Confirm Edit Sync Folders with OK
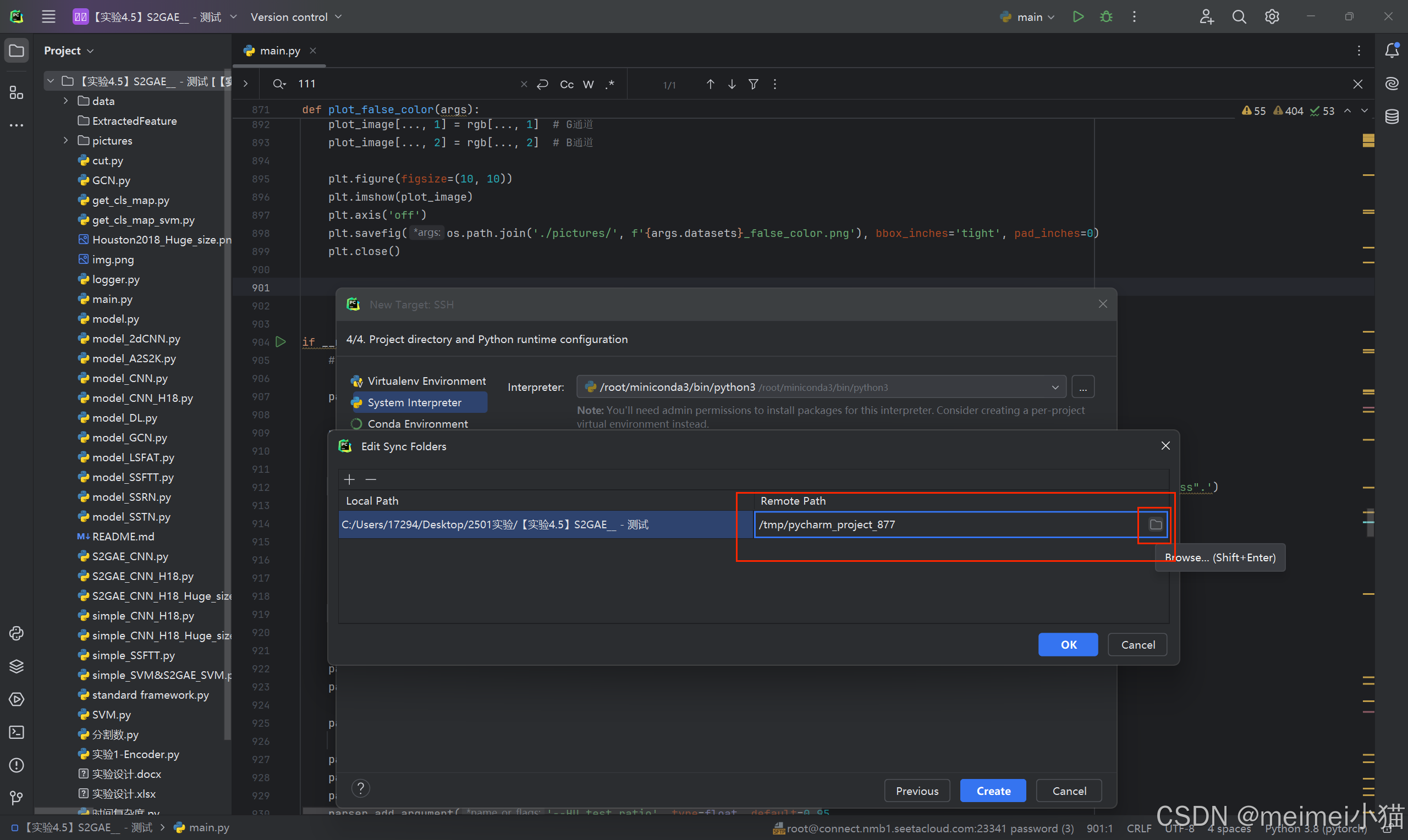 [x=1067, y=645]
